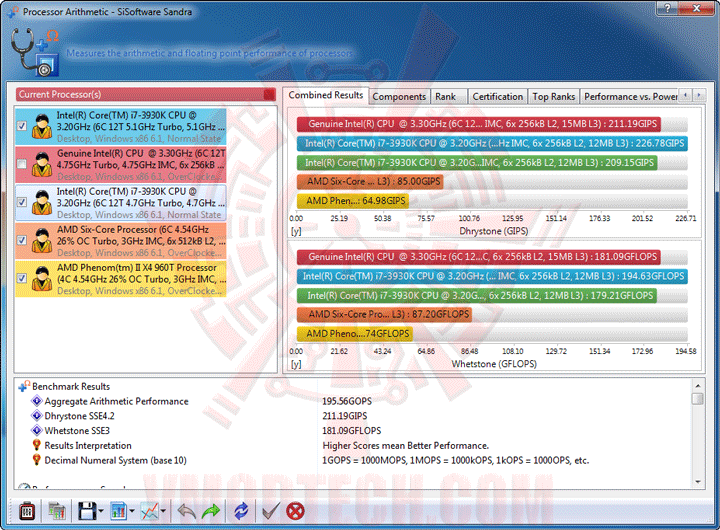Screen dimensions: 720x530
Task: Click the stethoscope module icon in header
Action: (x=35, y=52)
